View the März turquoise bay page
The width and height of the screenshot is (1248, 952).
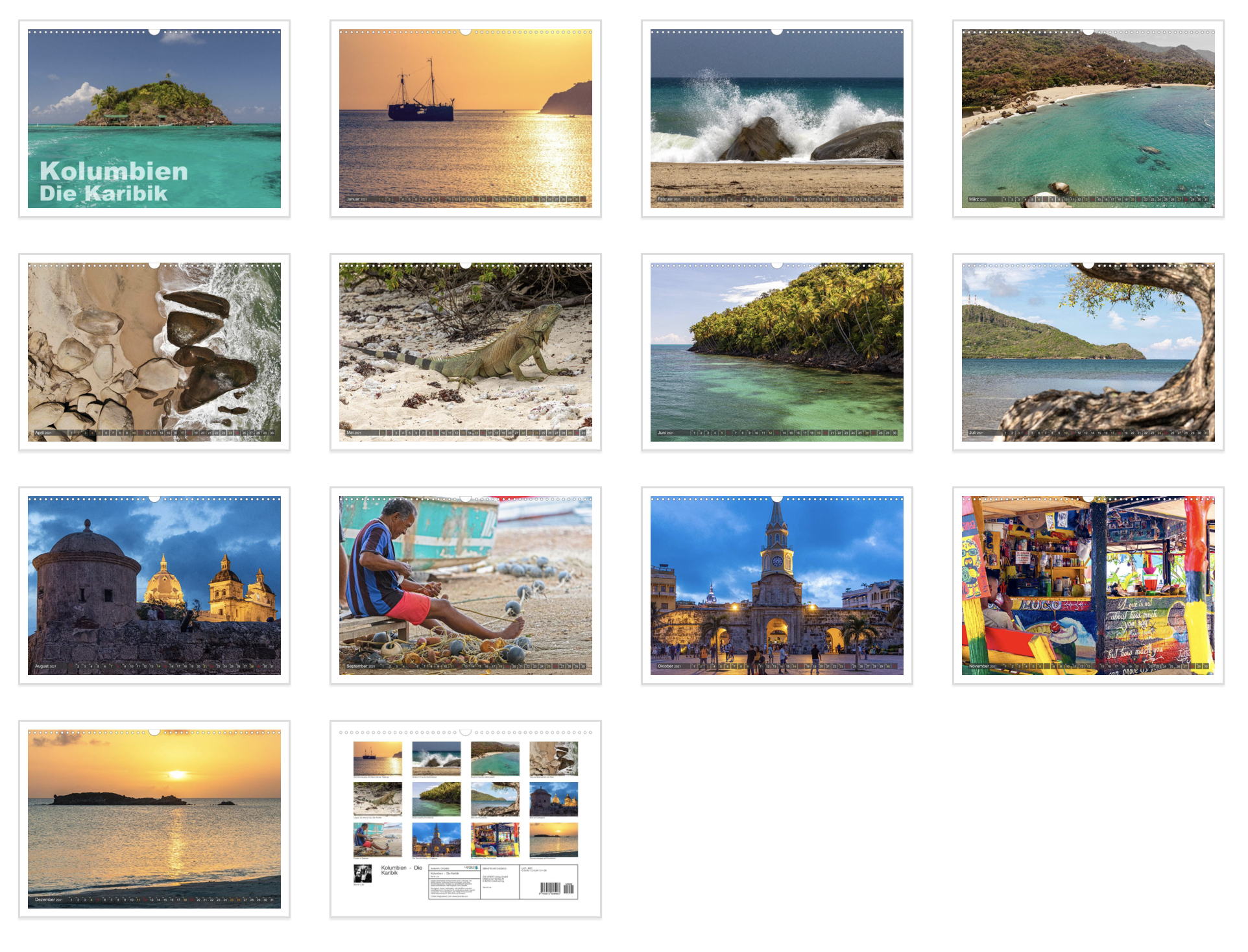coord(1088,119)
